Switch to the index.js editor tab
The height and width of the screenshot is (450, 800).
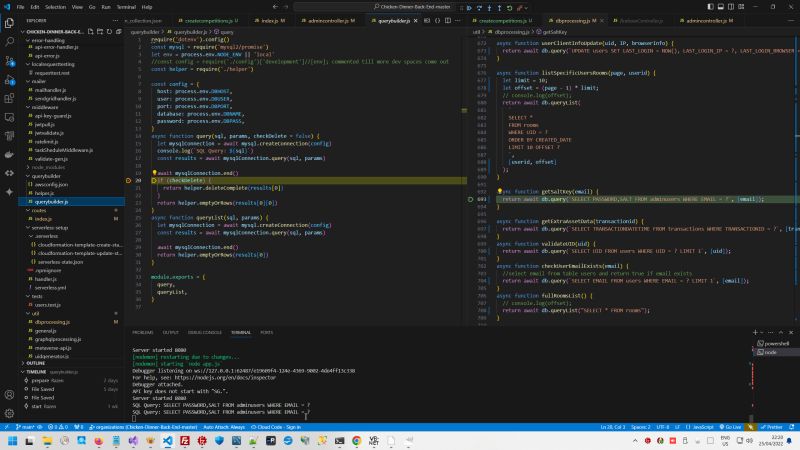click(269, 21)
